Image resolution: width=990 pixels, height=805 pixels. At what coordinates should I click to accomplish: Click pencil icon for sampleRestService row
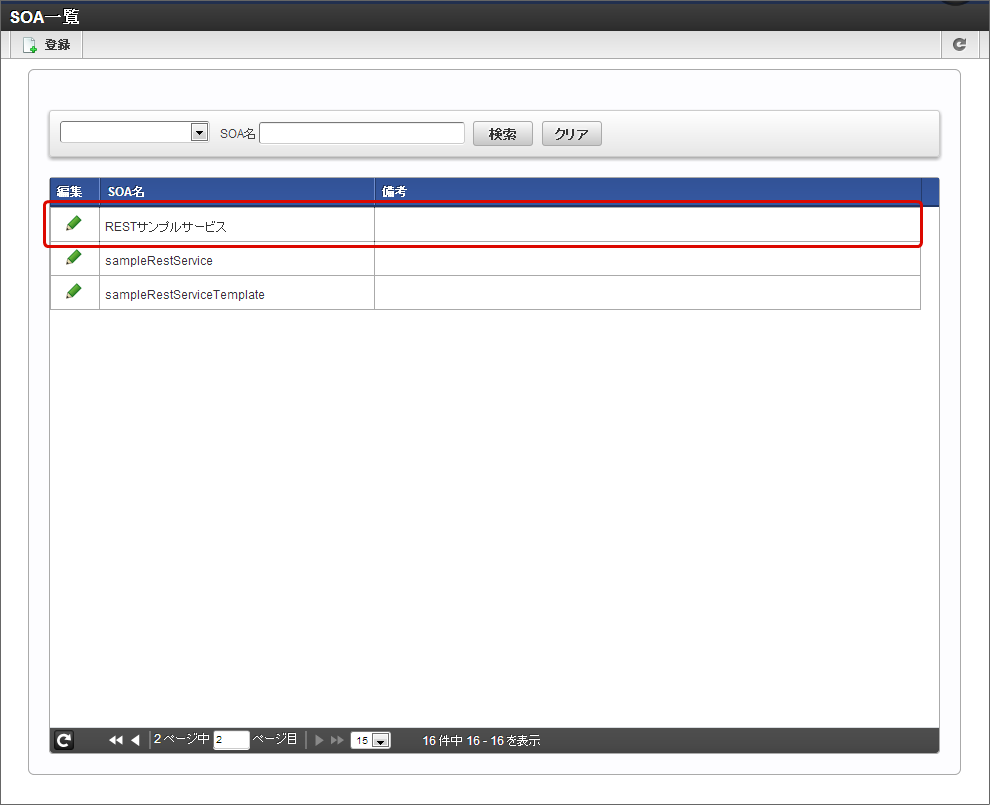(x=74, y=258)
